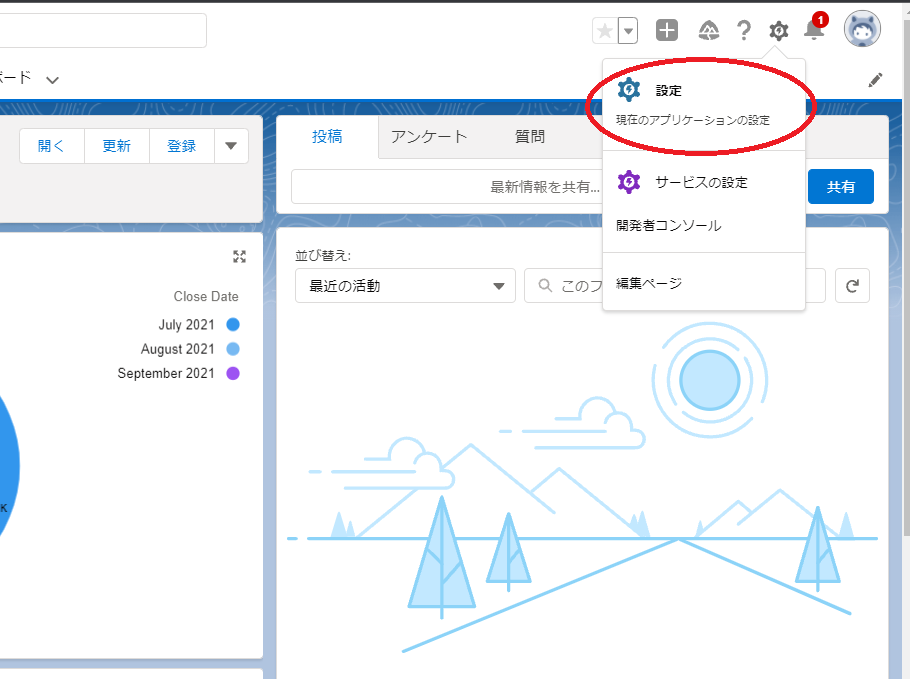Select サービスの設定 menu entry
Image resolution: width=910 pixels, height=679 pixels.
pyautogui.click(x=703, y=182)
